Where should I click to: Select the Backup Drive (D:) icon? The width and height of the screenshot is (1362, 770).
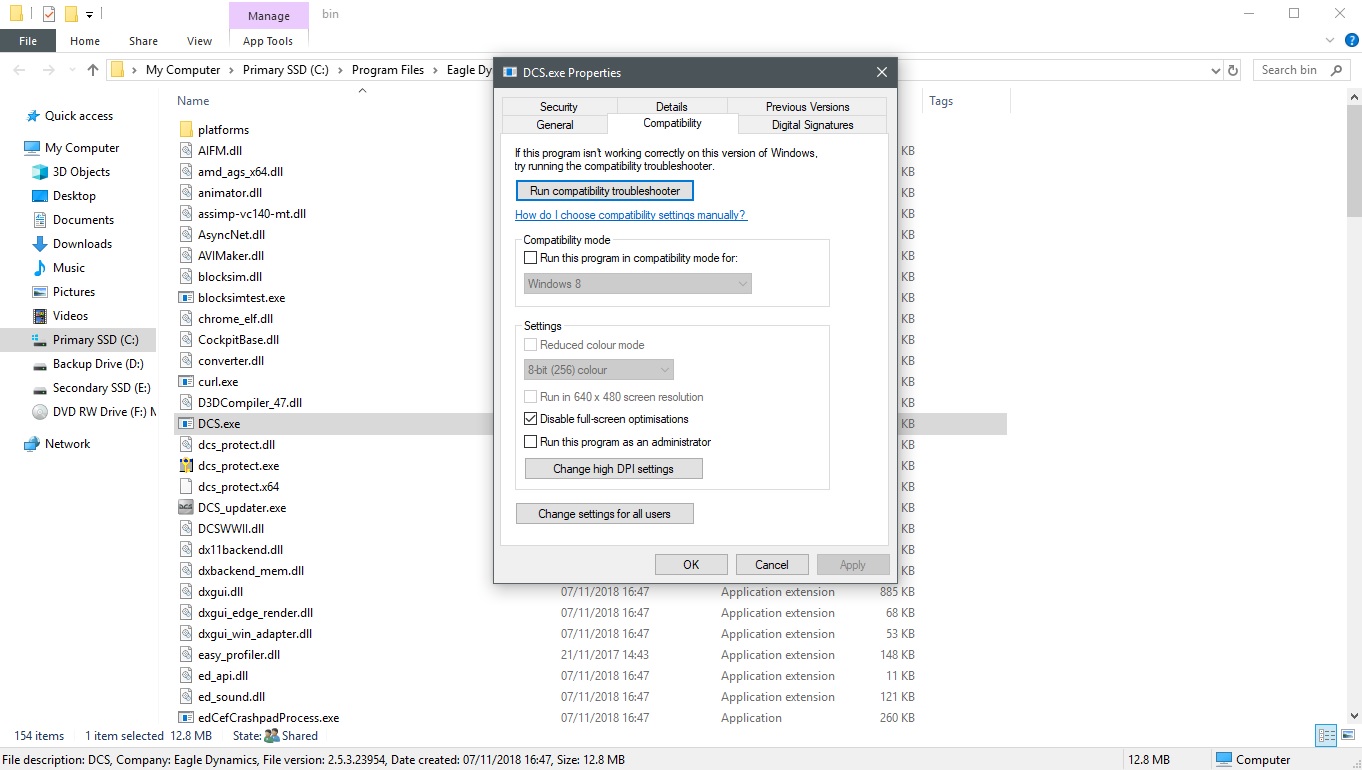tap(40, 364)
